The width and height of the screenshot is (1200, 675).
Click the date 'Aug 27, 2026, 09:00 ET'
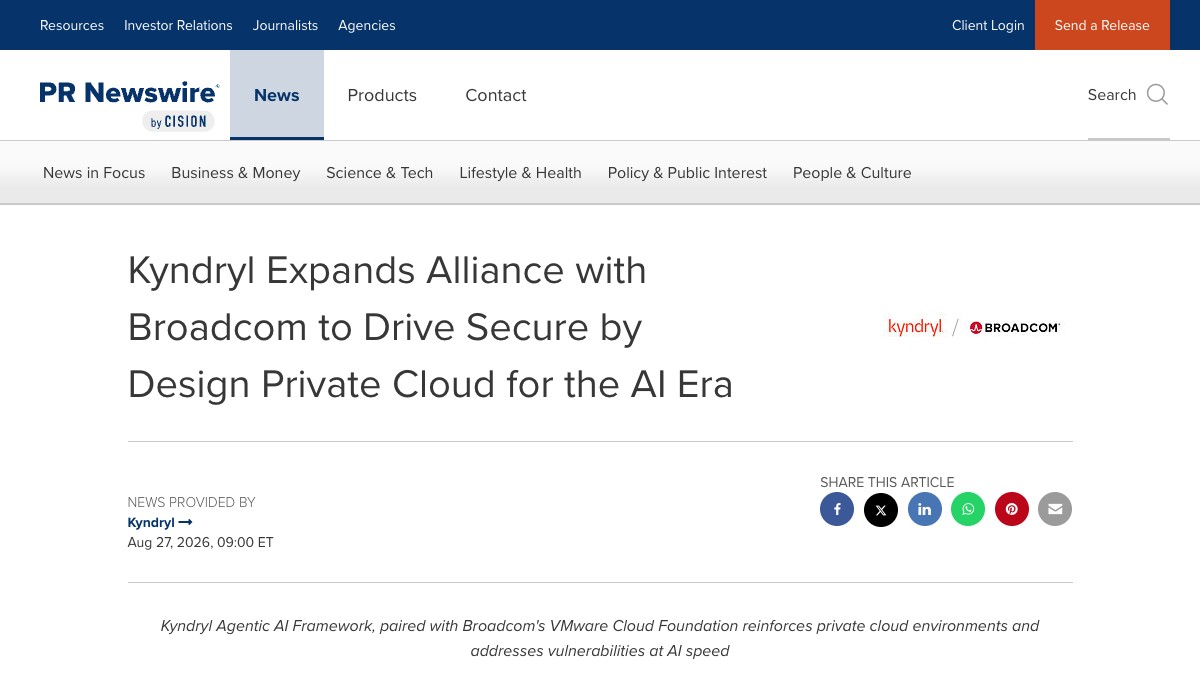click(x=200, y=542)
